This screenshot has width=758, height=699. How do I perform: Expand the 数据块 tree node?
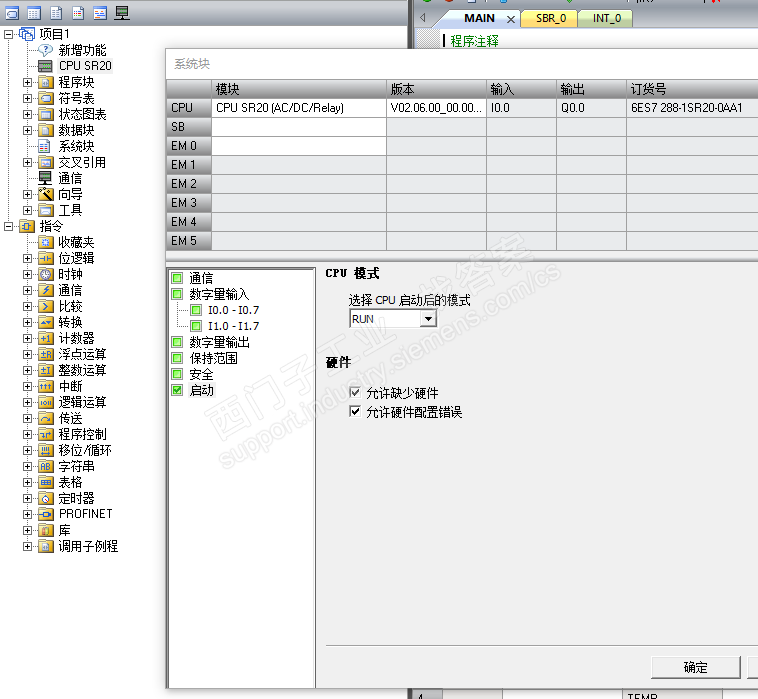tap(28, 130)
